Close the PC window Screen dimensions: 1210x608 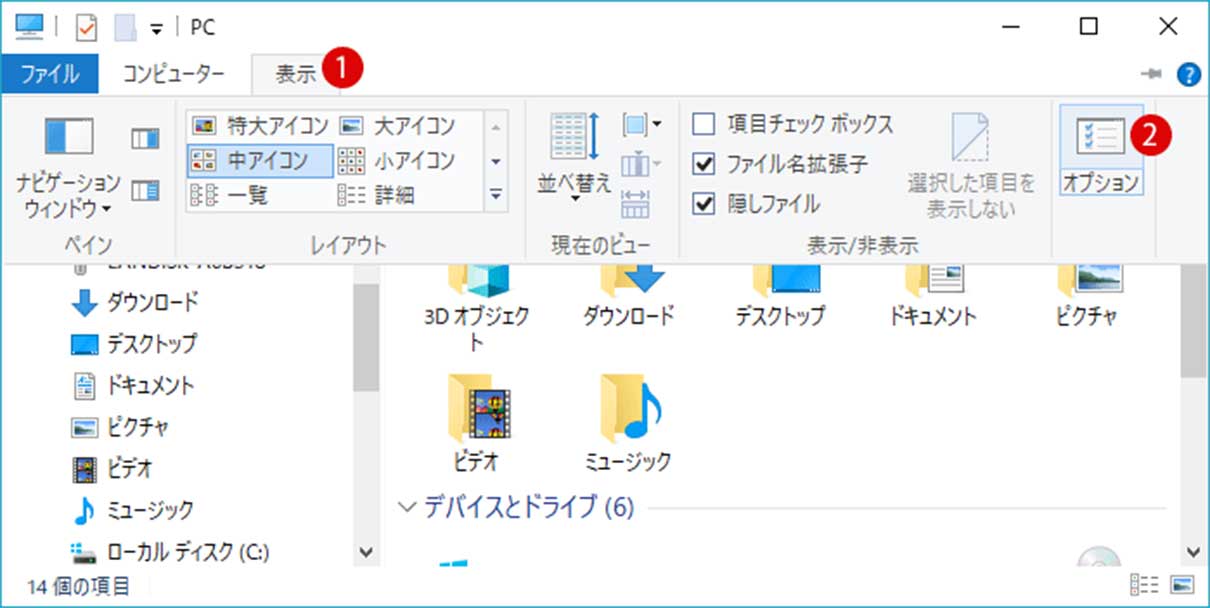(1168, 27)
